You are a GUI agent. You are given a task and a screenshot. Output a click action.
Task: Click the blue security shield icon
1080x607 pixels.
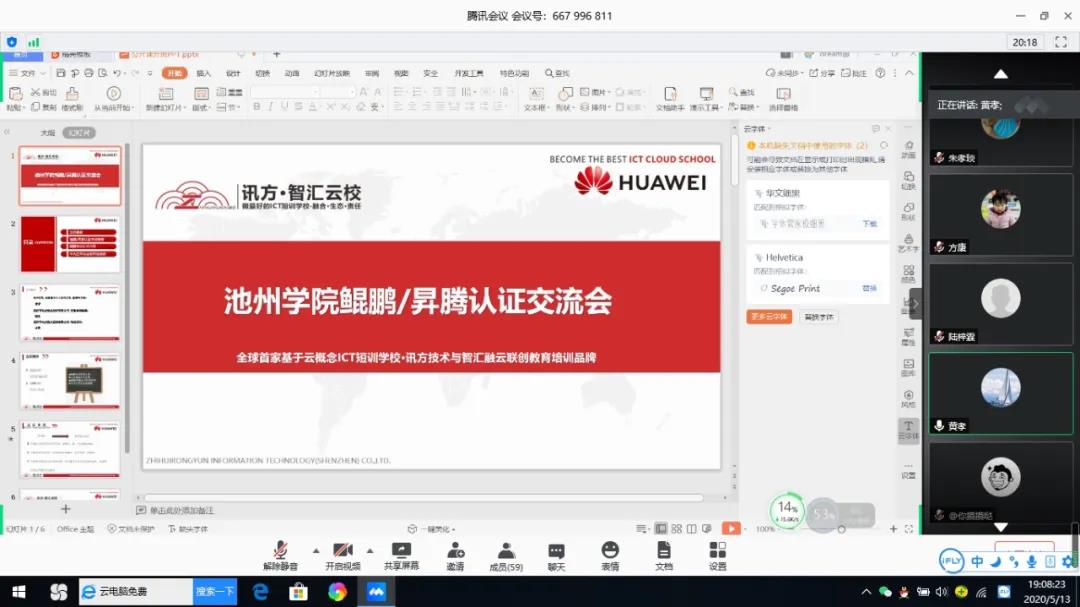12,42
